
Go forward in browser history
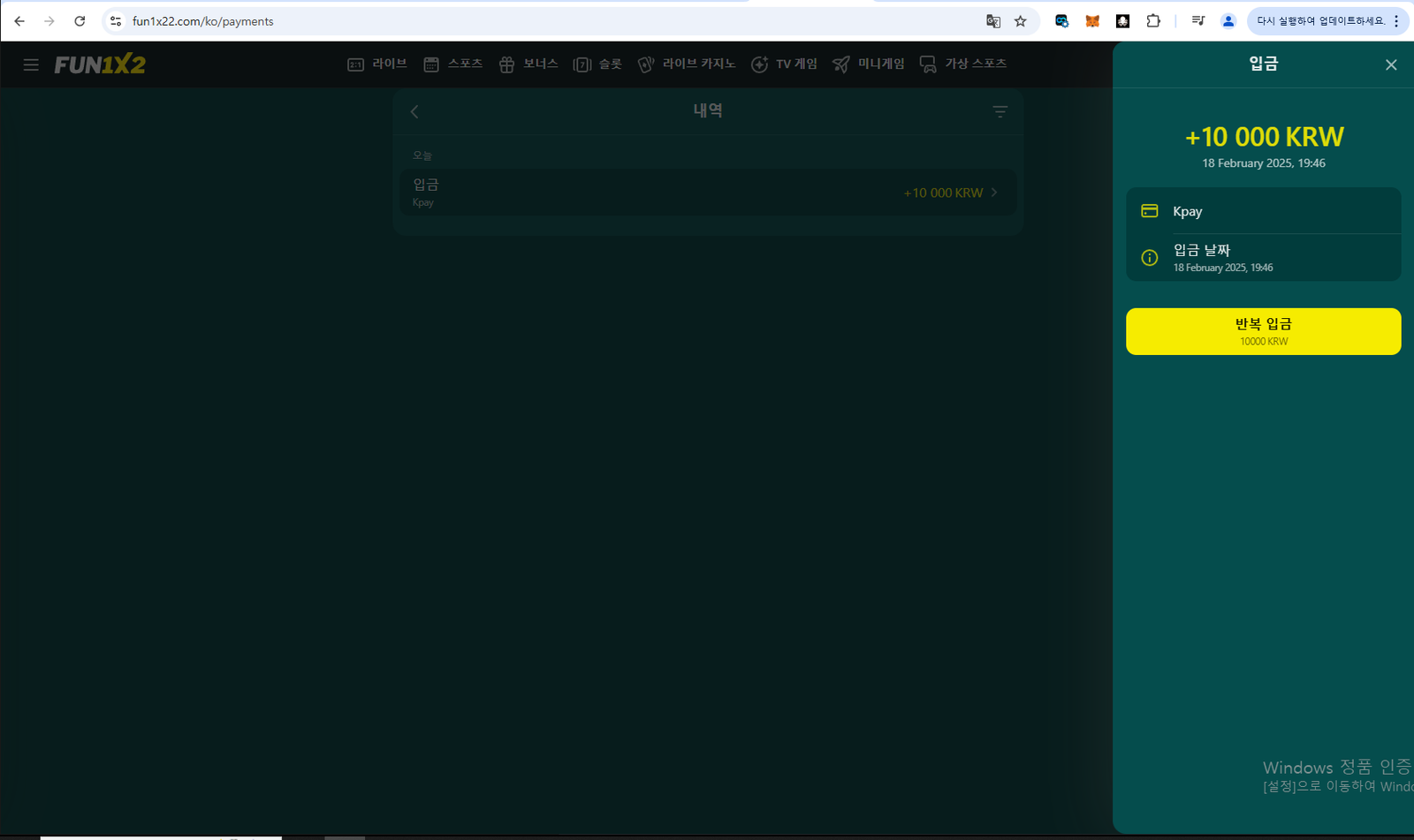pos(49,21)
